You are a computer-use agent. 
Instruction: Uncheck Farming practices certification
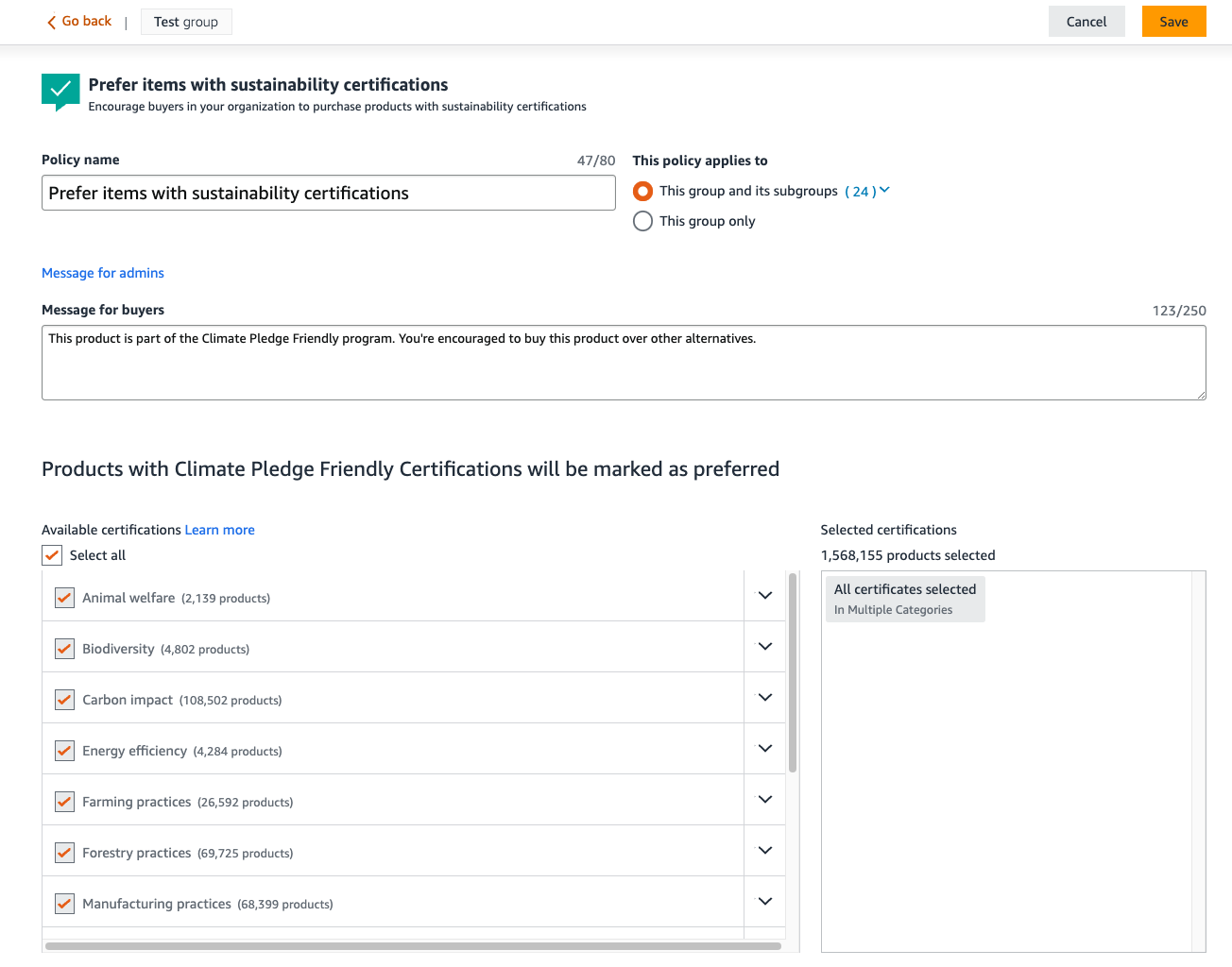[64, 802]
